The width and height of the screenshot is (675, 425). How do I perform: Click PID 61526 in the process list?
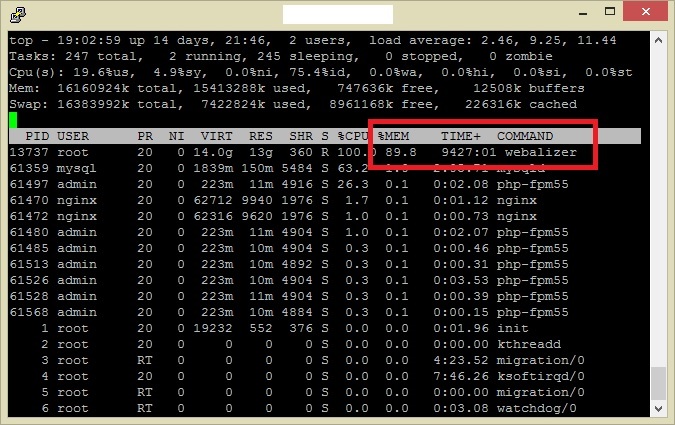[29, 280]
